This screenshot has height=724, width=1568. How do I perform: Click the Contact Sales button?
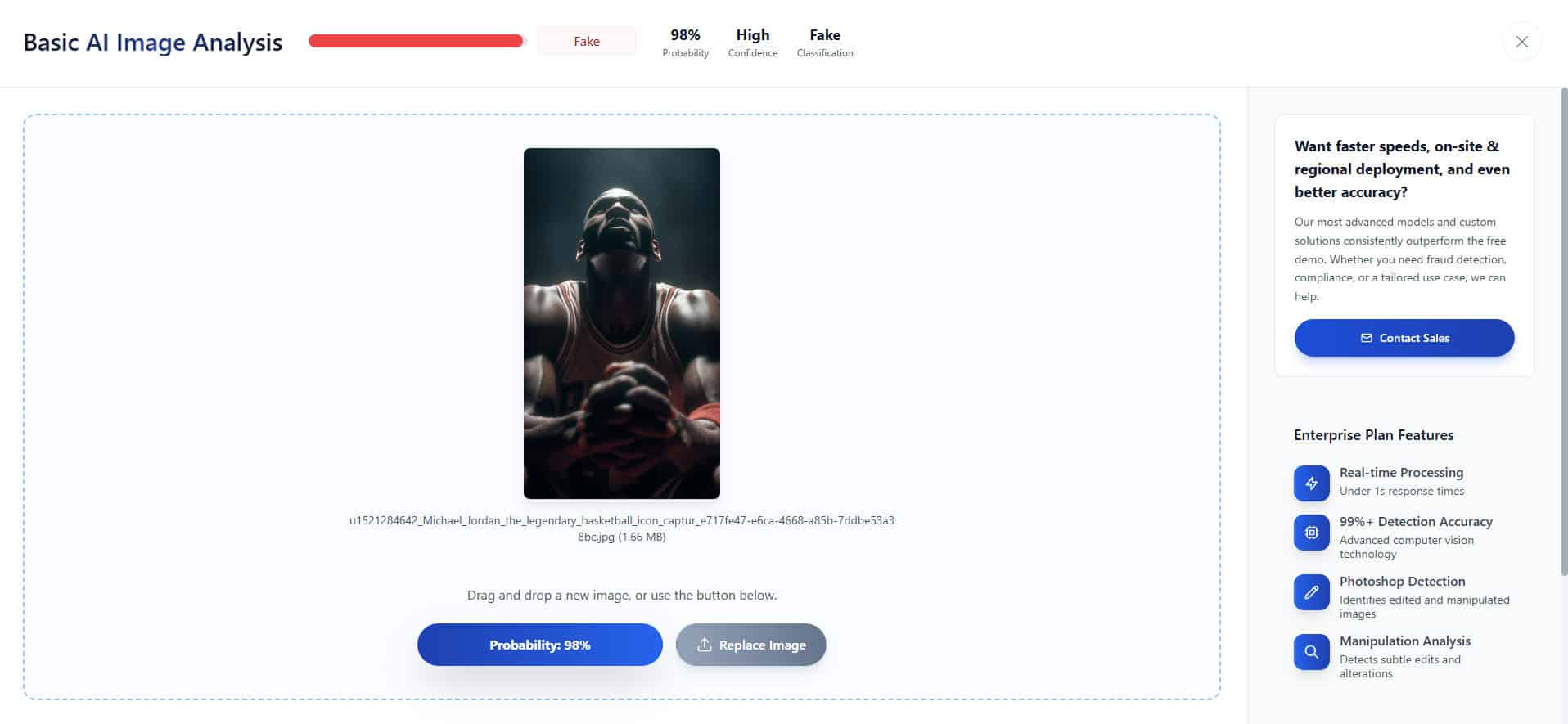(1404, 338)
